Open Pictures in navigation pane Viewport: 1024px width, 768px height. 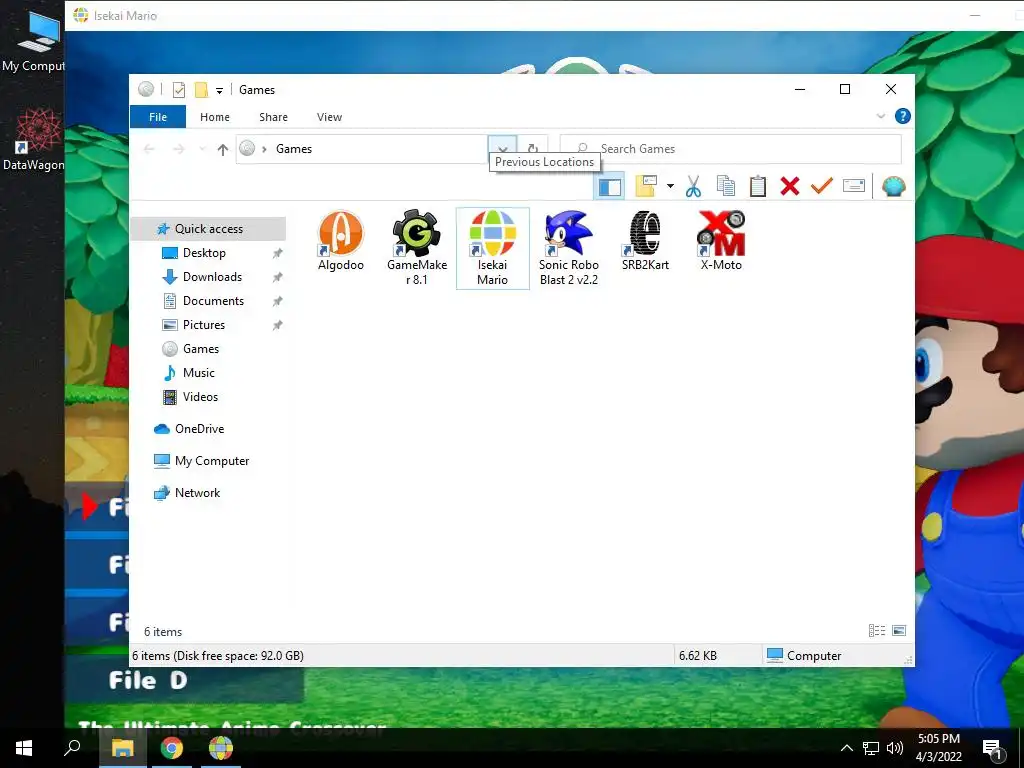point(203,325)
